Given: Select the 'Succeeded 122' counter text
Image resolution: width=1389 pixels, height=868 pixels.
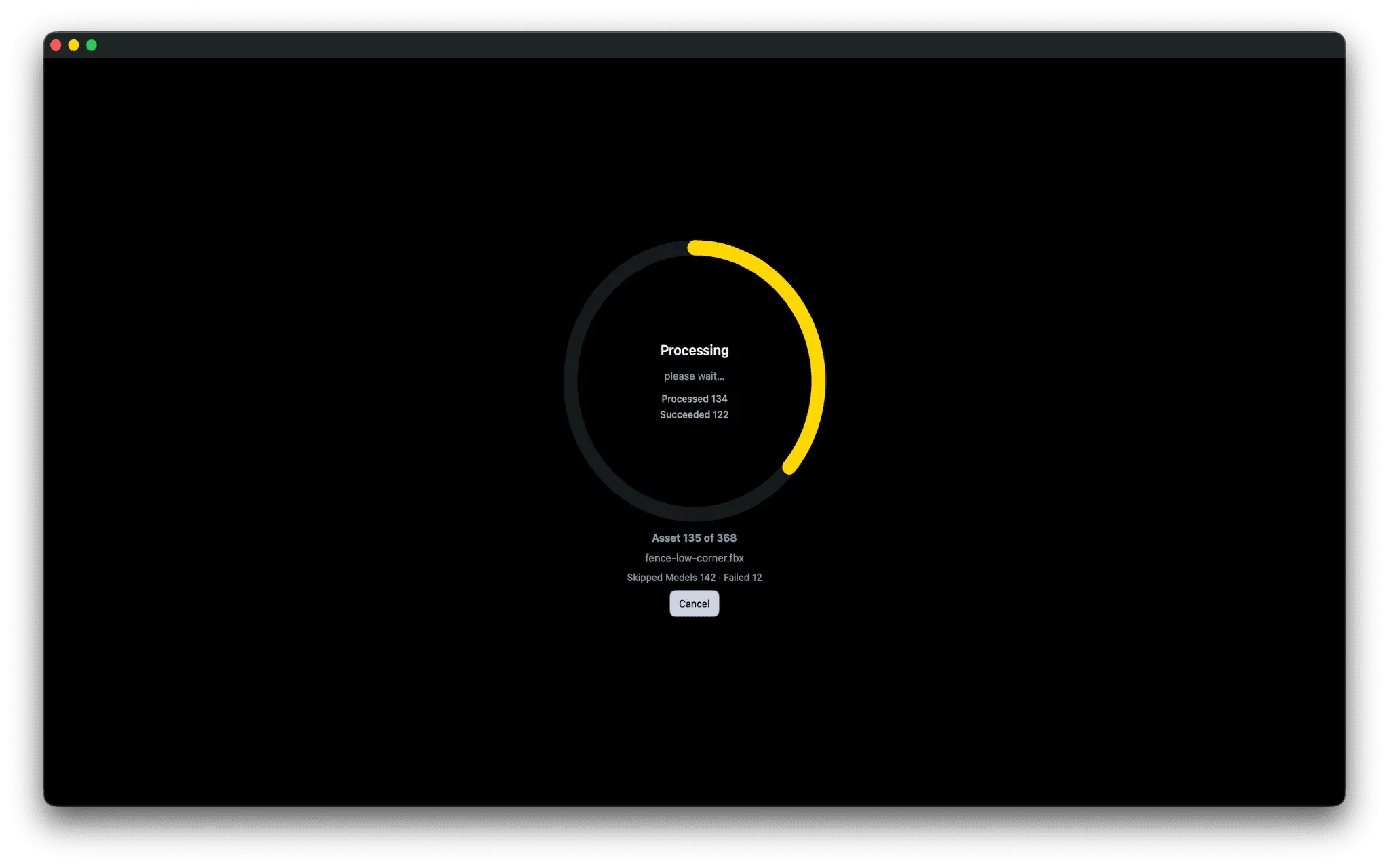Looking at the screenshot, I should pos(694,414).
